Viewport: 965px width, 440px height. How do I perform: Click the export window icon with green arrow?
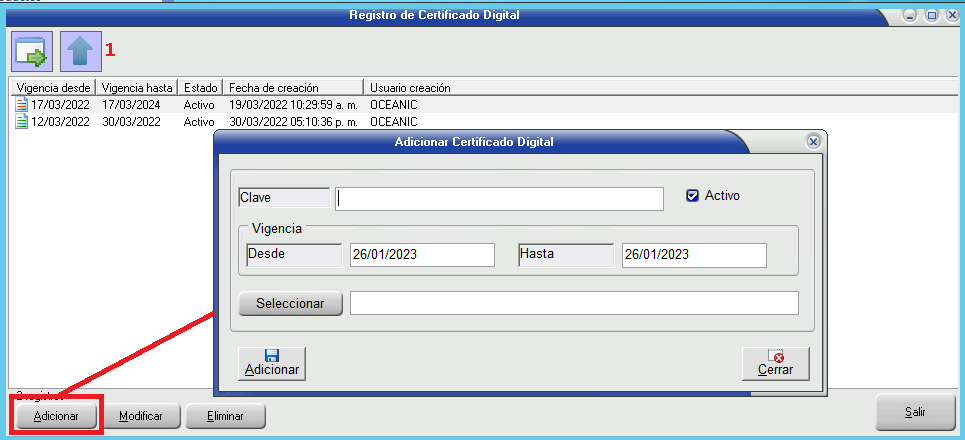click(x=31, y=51)
